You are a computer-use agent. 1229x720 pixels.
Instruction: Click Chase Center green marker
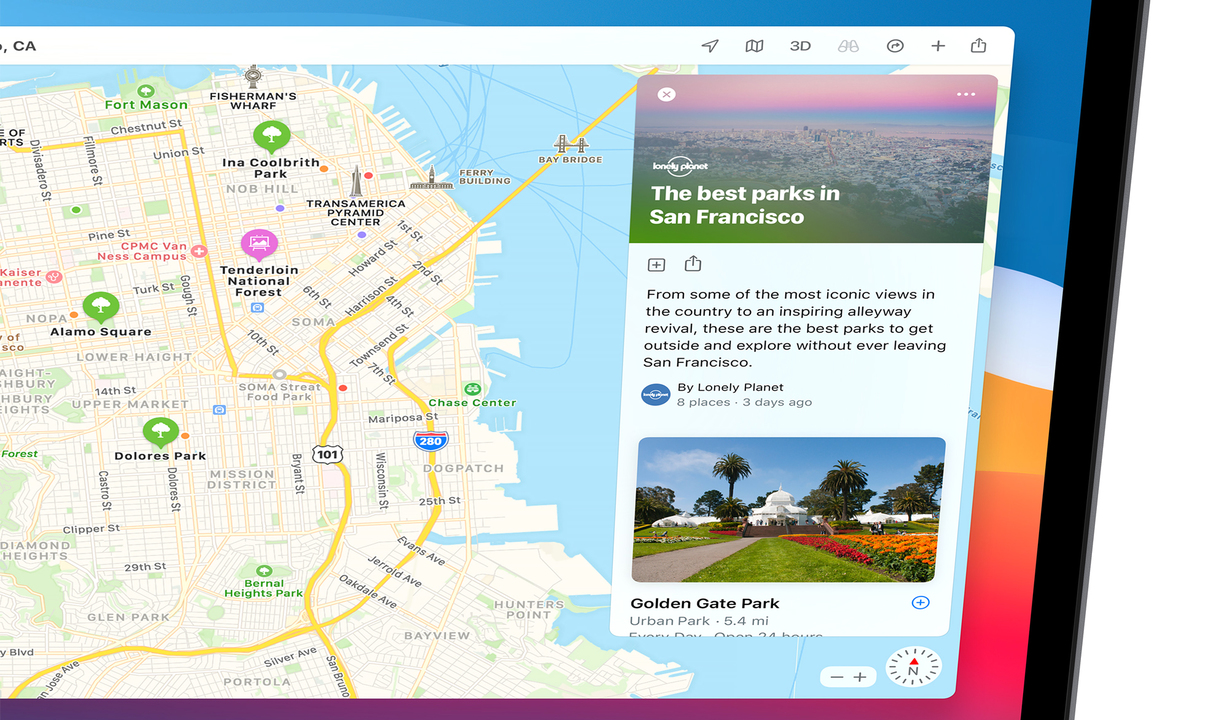[x=471, y=389]
